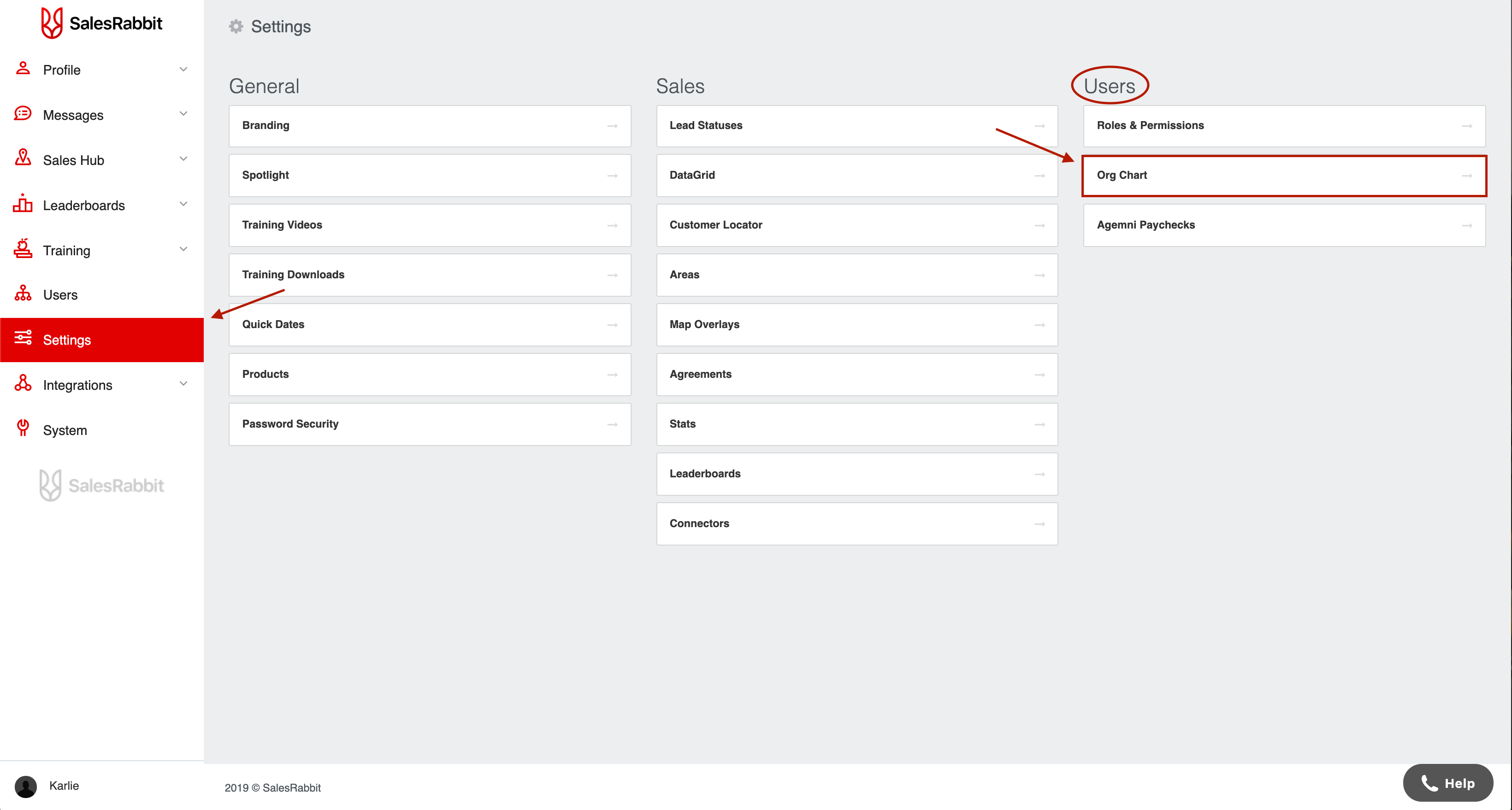This screenshot has width=1512, height=810.
Task: Expand the Integrations menu chevron
Action: click(183, 384)
